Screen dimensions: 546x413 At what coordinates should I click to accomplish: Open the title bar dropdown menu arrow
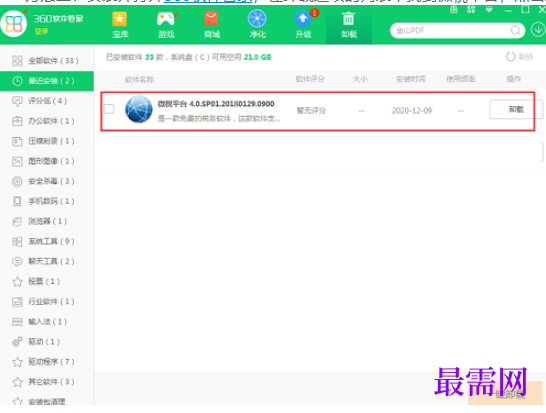click(489, 10)
